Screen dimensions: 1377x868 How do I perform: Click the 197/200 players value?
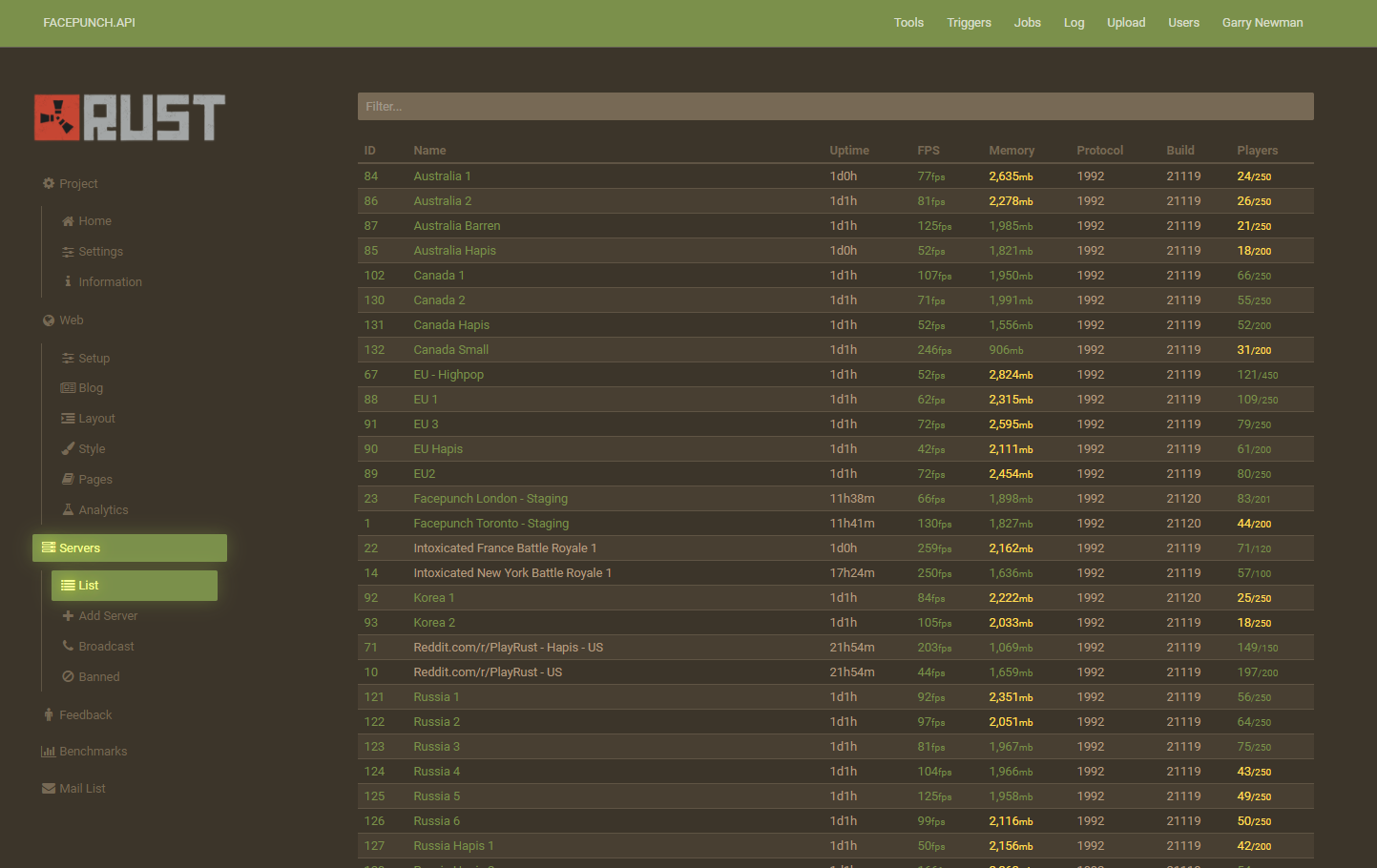point(1258,672)
